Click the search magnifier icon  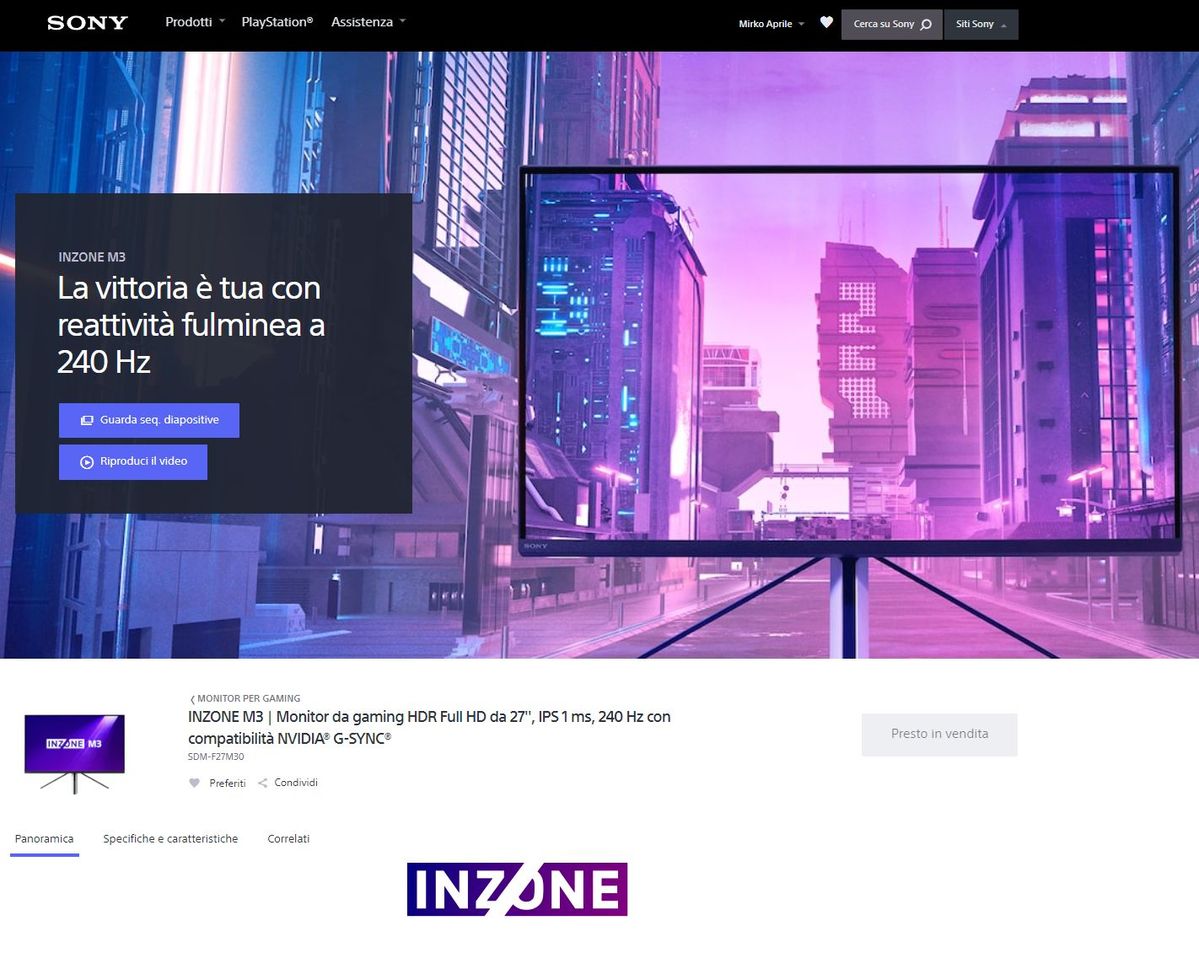point(926,24)
